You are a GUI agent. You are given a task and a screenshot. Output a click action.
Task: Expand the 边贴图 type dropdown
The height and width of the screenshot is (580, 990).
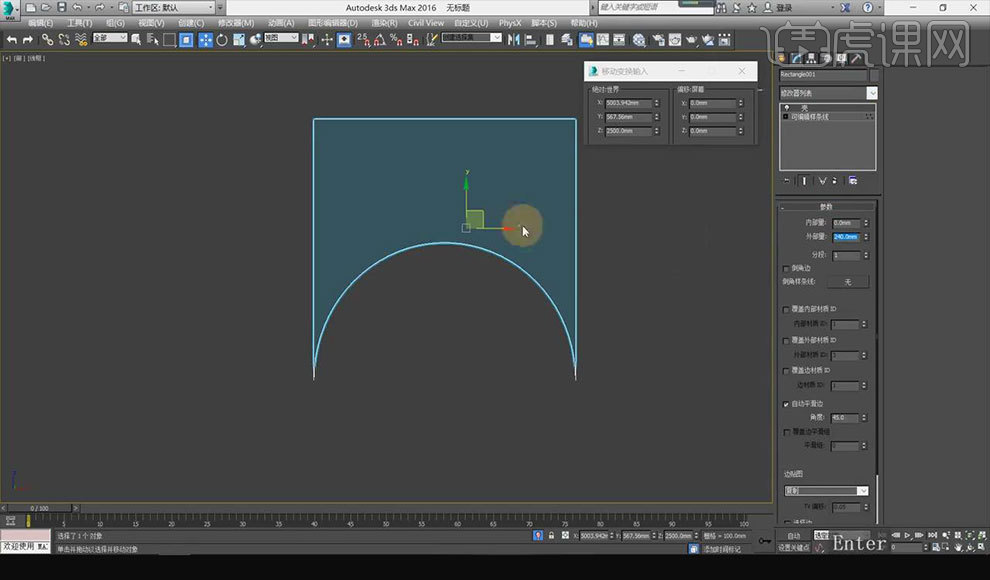[826, 490]
